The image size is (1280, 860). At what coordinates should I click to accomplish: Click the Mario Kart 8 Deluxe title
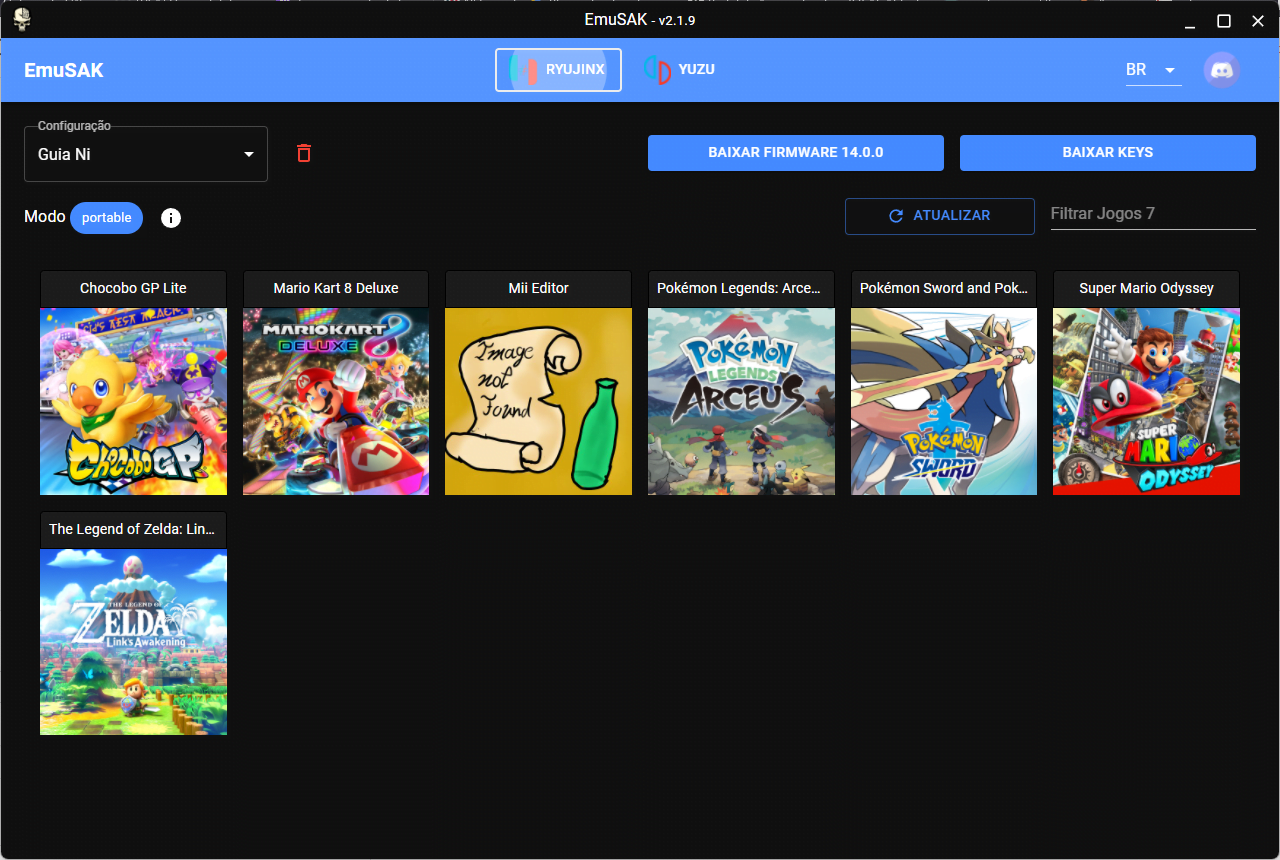[x=336, y=288]
